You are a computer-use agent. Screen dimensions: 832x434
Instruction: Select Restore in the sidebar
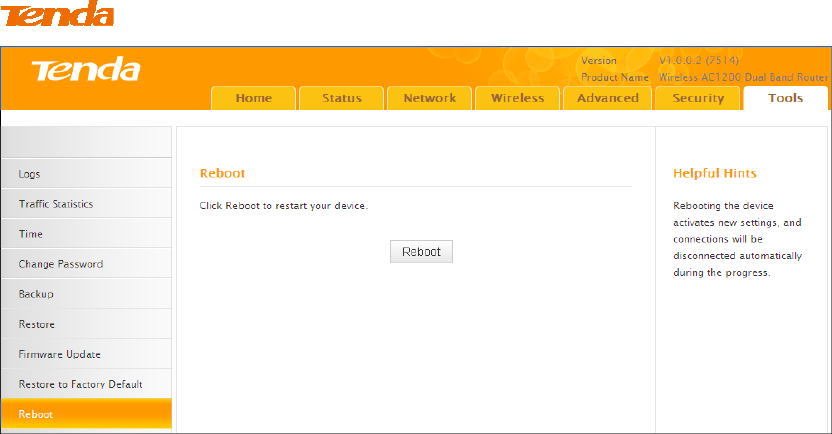(x=86, y=324)
